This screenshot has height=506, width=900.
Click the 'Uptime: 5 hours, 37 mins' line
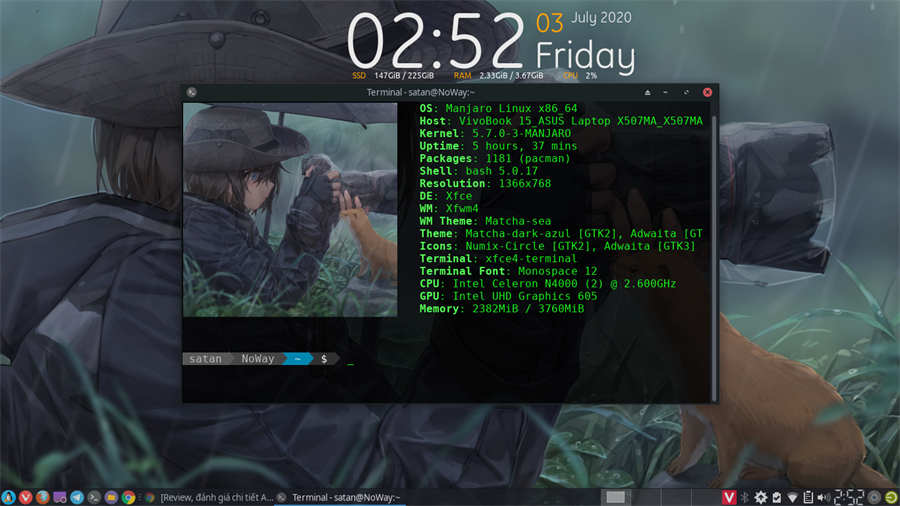[498, 146]
